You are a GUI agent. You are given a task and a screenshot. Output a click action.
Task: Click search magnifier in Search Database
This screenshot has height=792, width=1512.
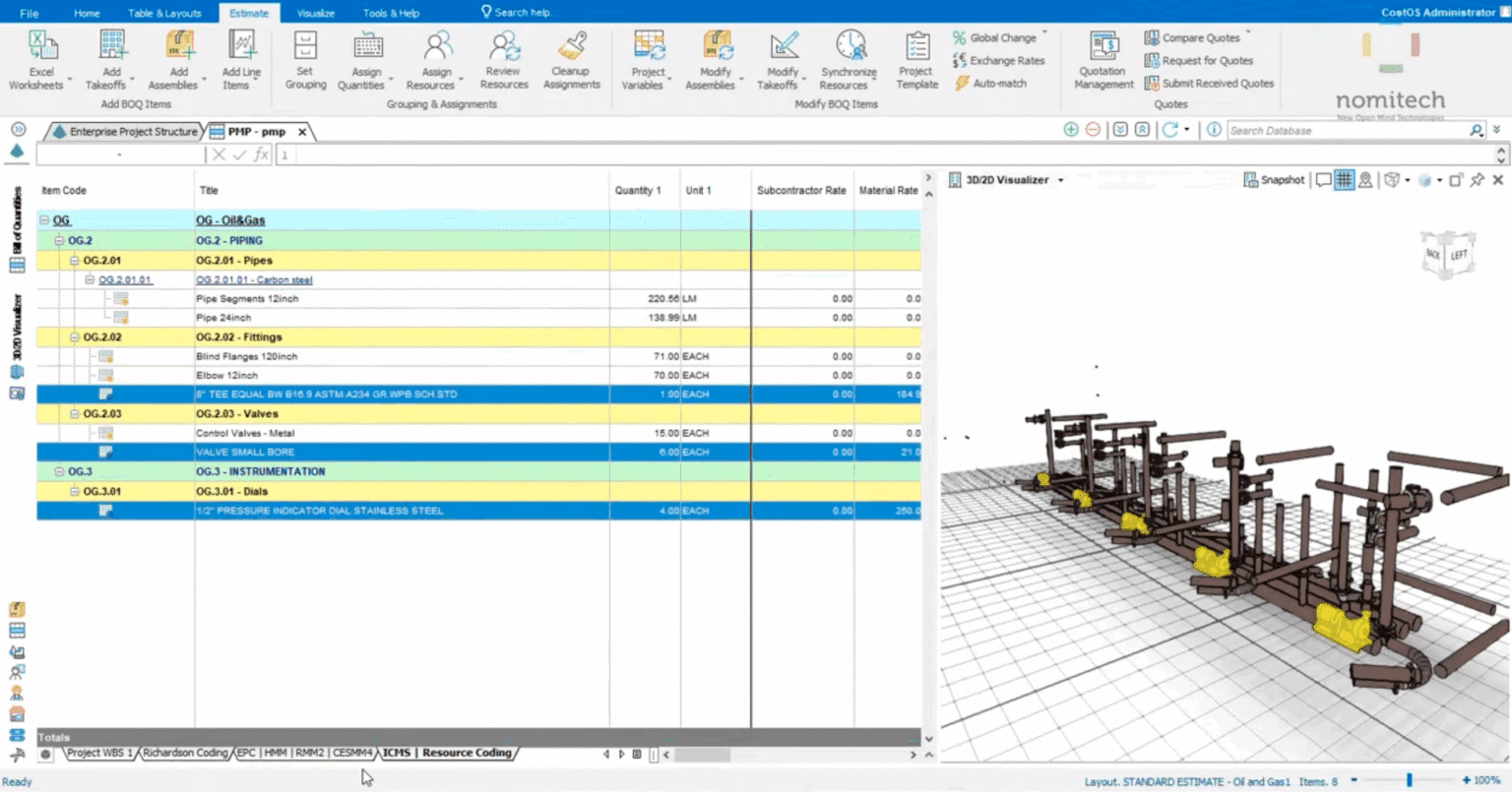1476,130
